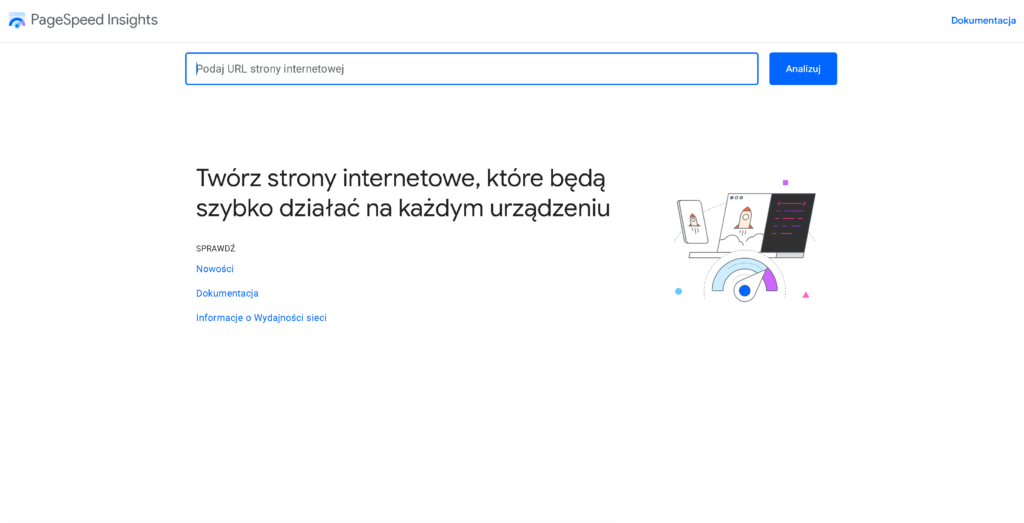This screenshot has height=523, width=1024.
Task: Open Dokumentacja link in the top header
Action: tap(982, 20)
